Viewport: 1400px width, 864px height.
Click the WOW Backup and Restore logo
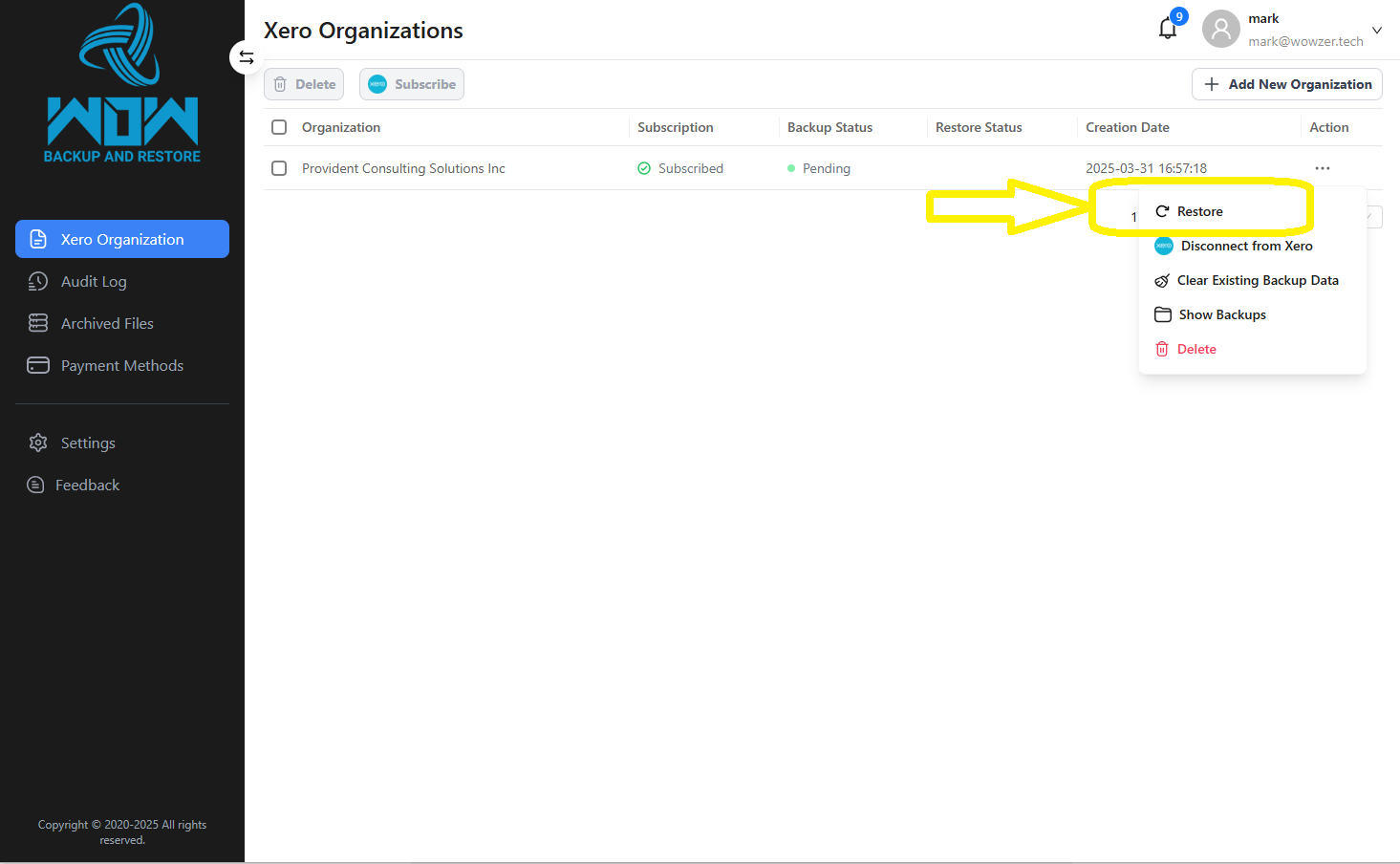tap(122, 86)
